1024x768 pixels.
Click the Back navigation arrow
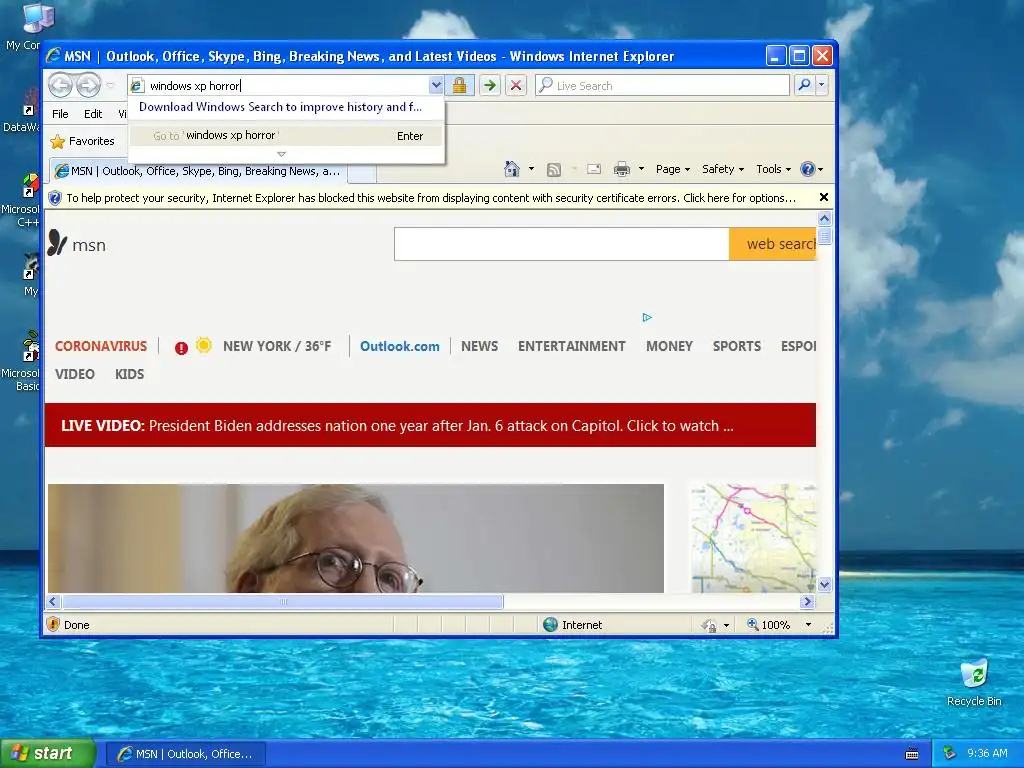click(61, 85)
